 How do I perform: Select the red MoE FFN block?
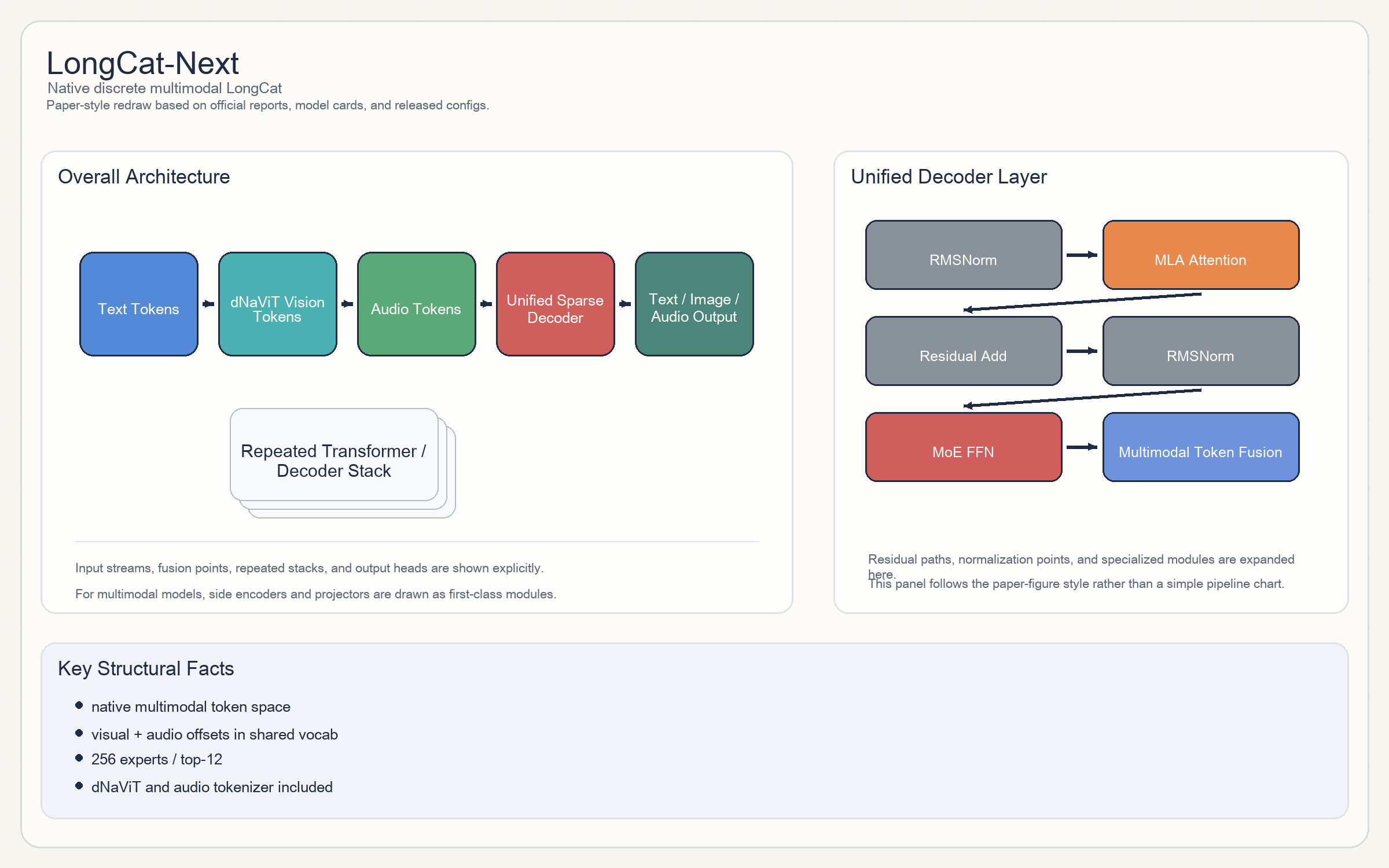pos(964,447)
